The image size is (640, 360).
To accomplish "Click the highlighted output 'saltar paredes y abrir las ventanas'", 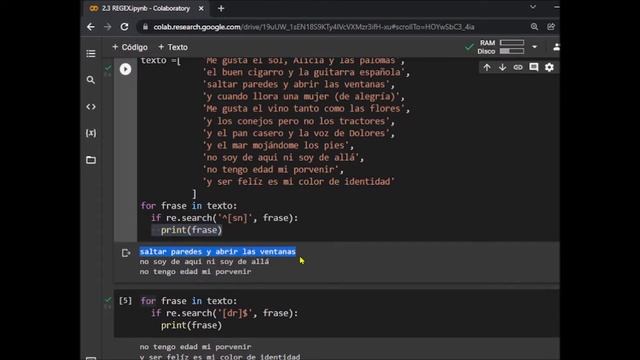I will pos(218,251).
